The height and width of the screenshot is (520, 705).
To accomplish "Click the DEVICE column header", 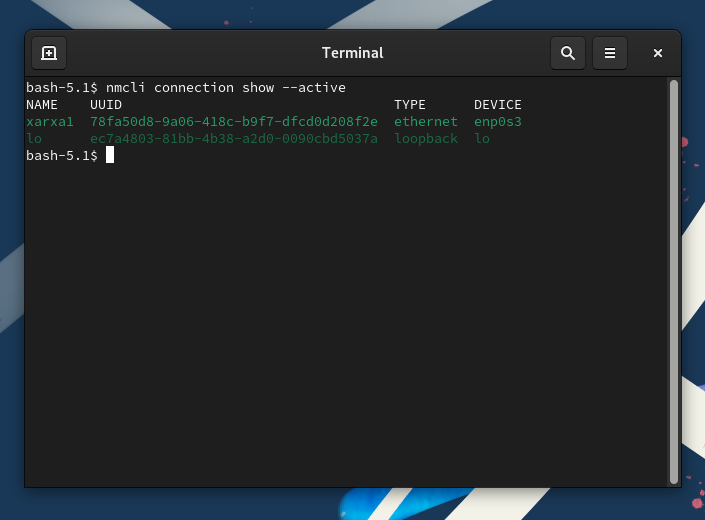I will click(x=498, y=105).
